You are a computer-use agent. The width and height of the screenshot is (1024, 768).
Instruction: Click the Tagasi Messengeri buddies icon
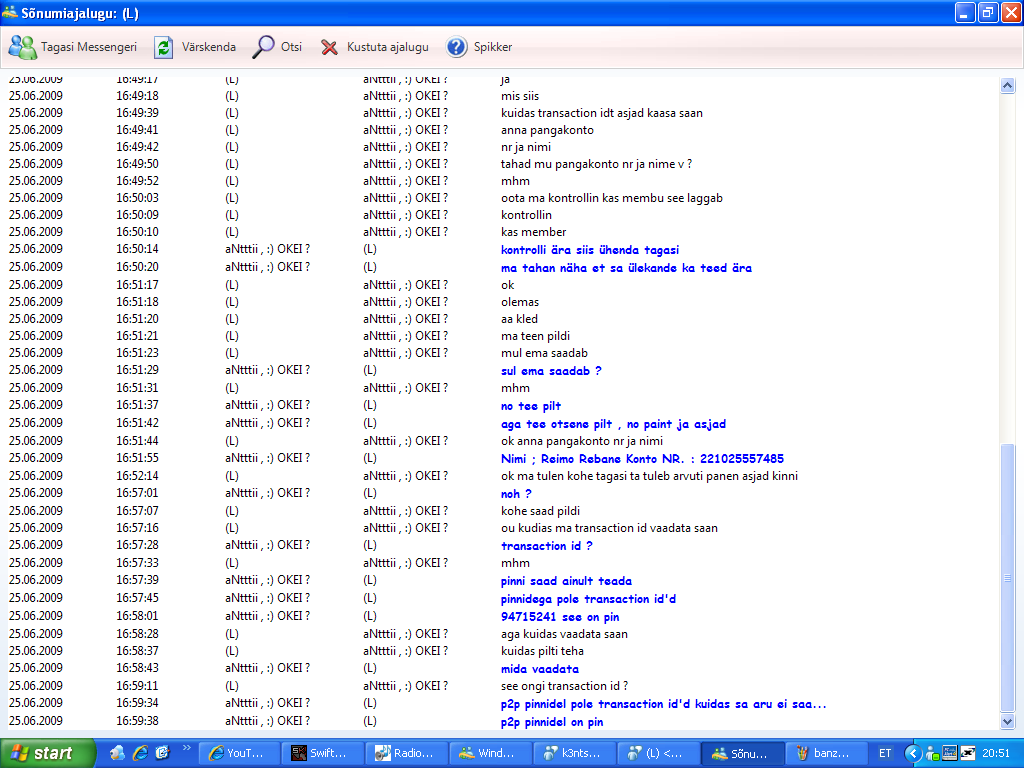20,46
